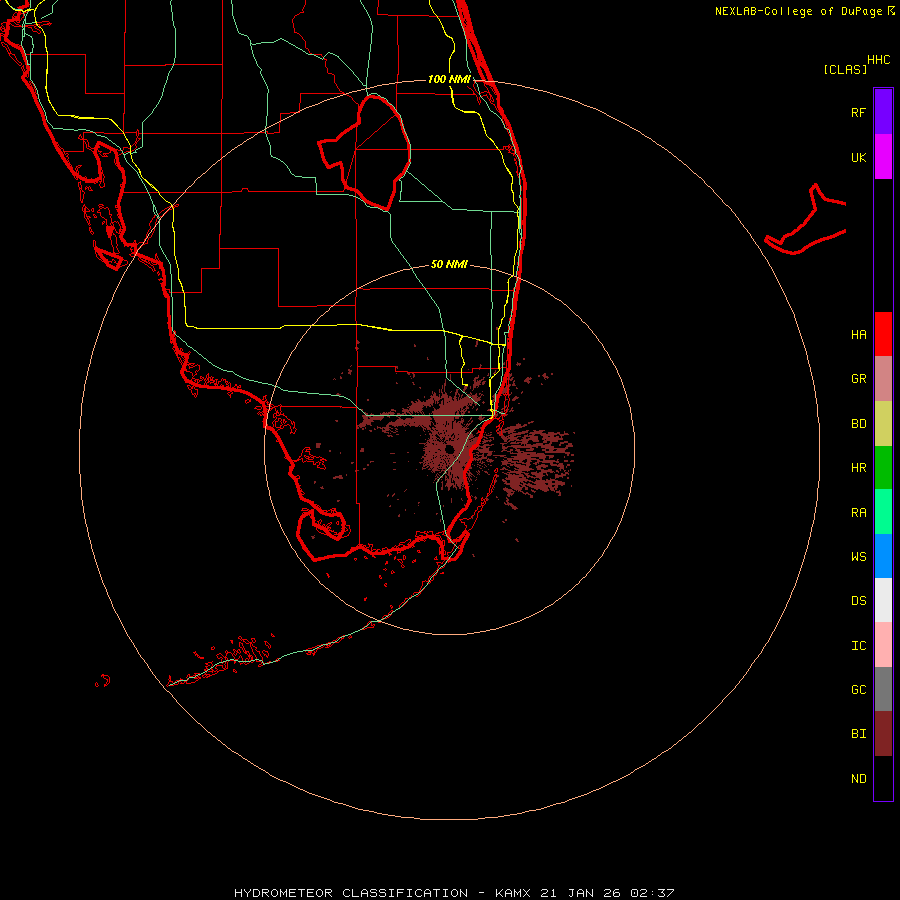
Task: Pick the HR green legend swatch
Action: pos(883,468)
